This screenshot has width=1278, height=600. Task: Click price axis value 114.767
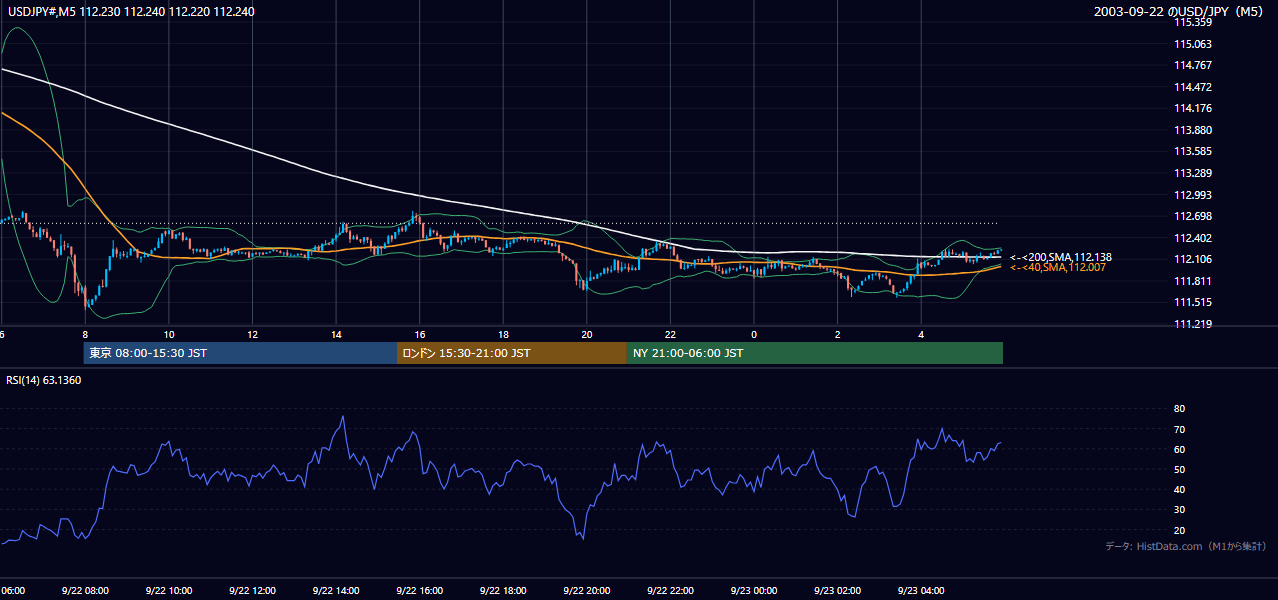coord(1192,65)
